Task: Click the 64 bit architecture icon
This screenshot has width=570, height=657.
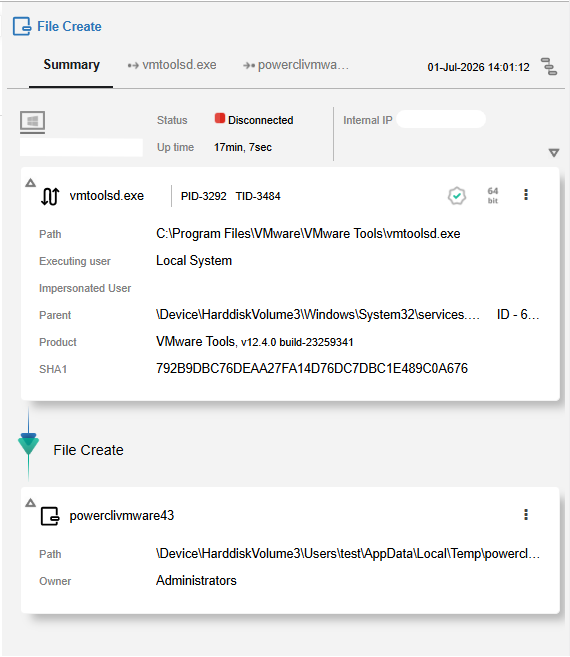Action: point(493,195)
